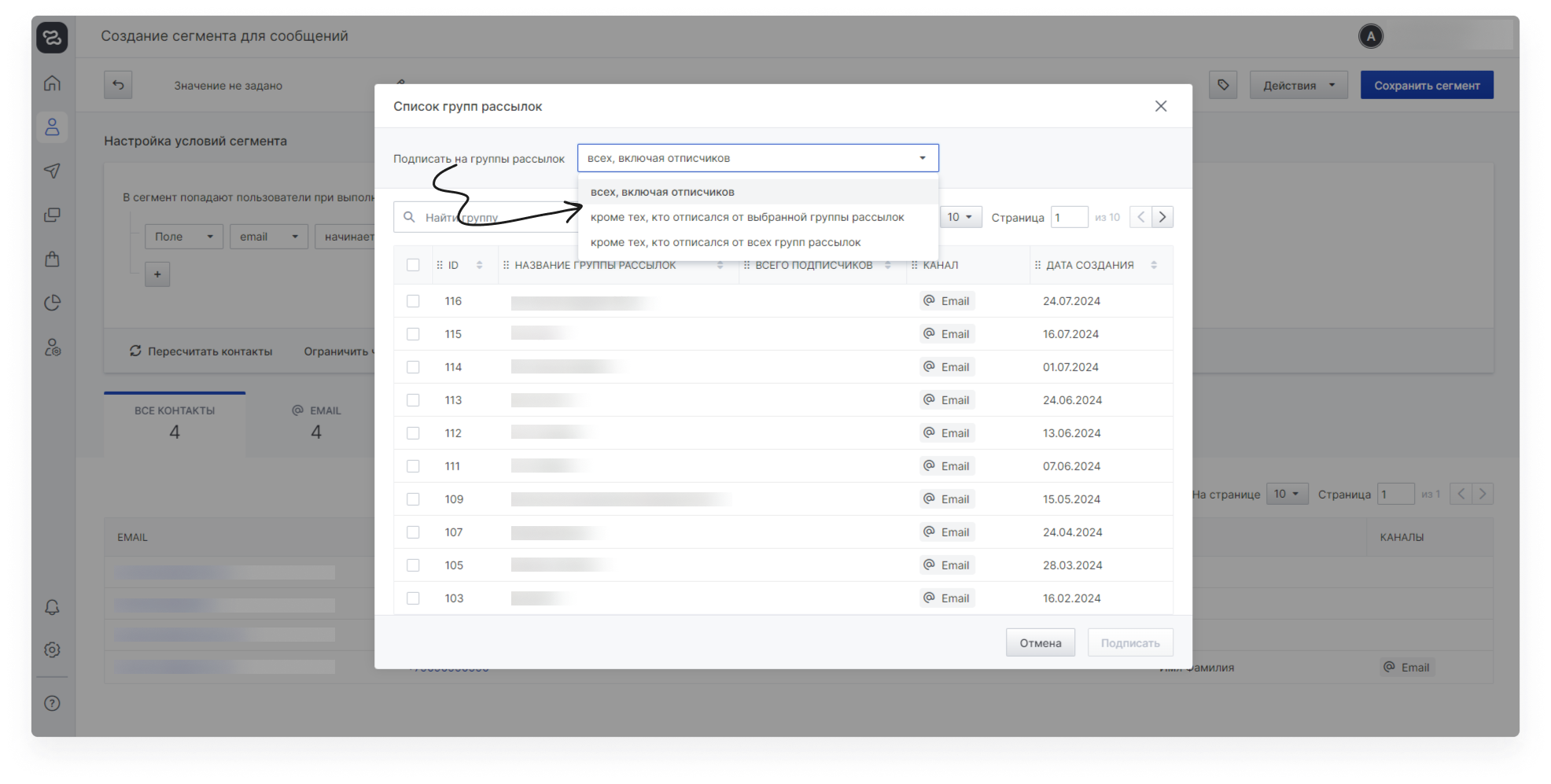Open the help question mark icon

coord(52,703)
